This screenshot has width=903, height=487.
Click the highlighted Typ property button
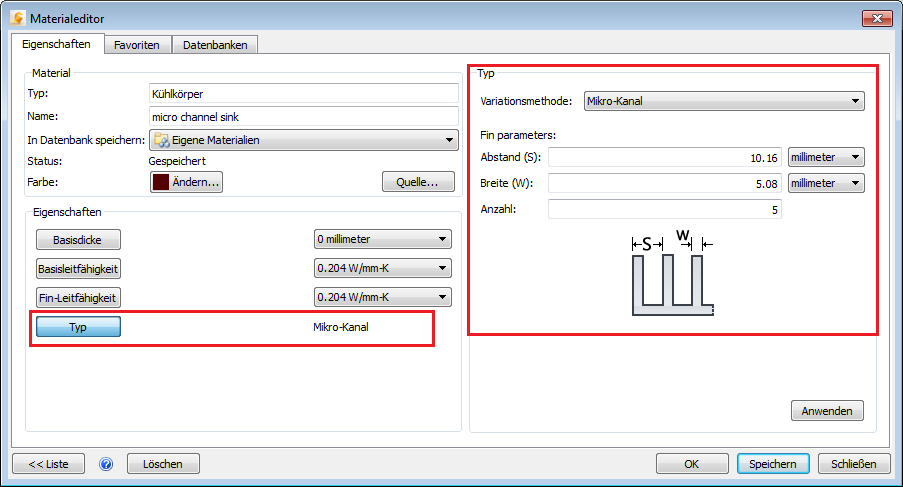click(78, 326)
